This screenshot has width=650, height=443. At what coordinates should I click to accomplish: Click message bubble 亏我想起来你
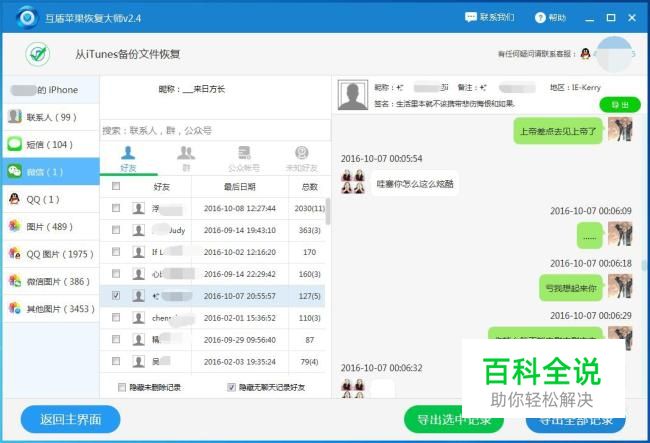(x=571, y=288)
